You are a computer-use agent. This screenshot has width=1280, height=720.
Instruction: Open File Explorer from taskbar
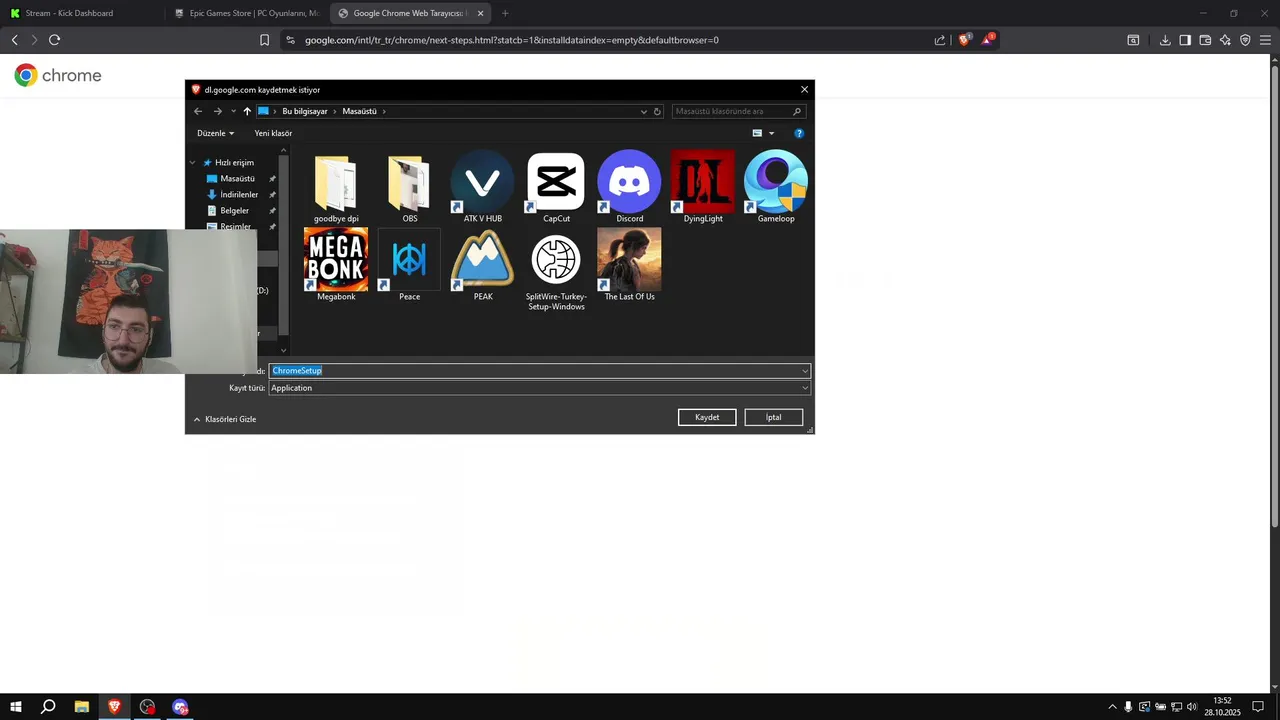pos(82,707)
